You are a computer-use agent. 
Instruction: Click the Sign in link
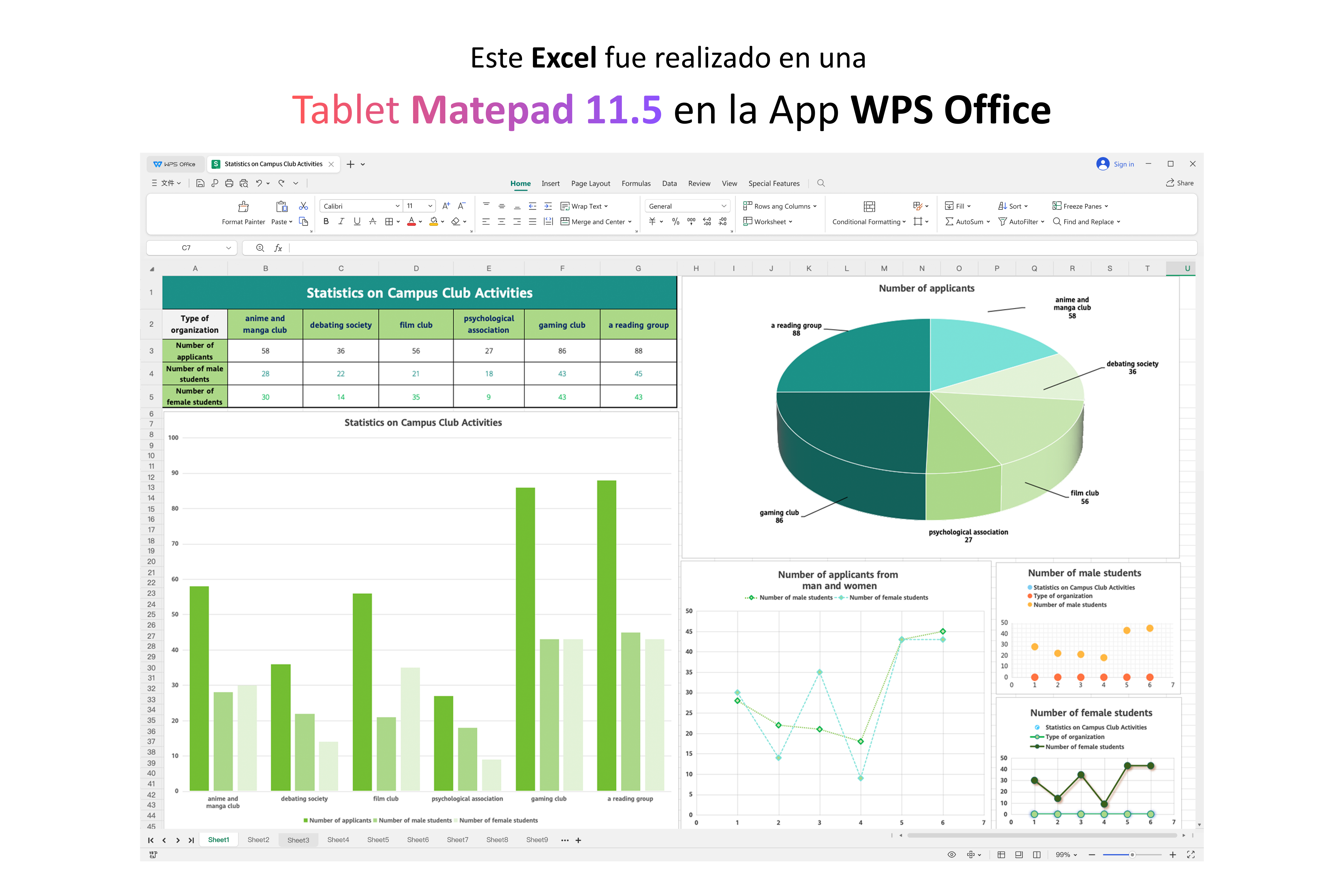pyautogui.click(x=1123, y=164)
